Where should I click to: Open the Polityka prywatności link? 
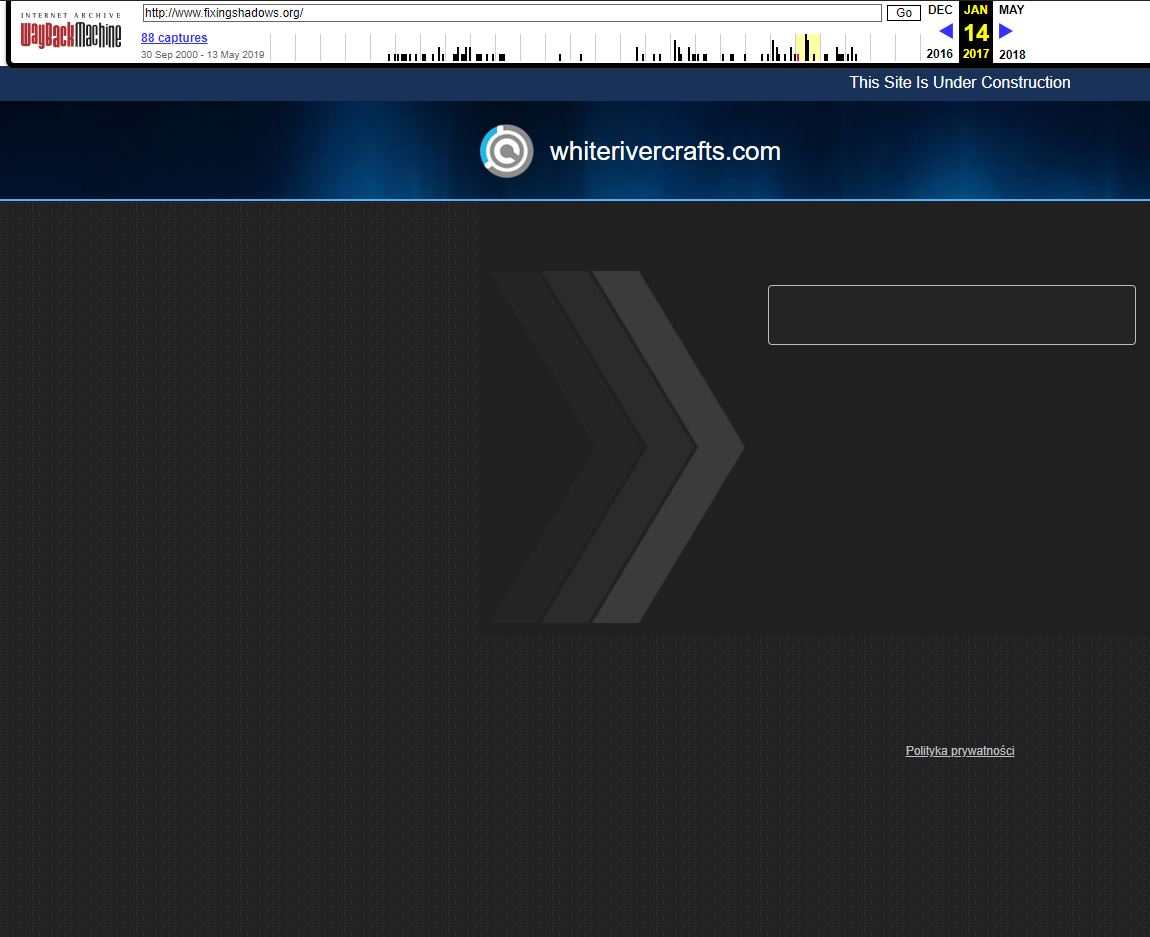click(x=959, y=751)
